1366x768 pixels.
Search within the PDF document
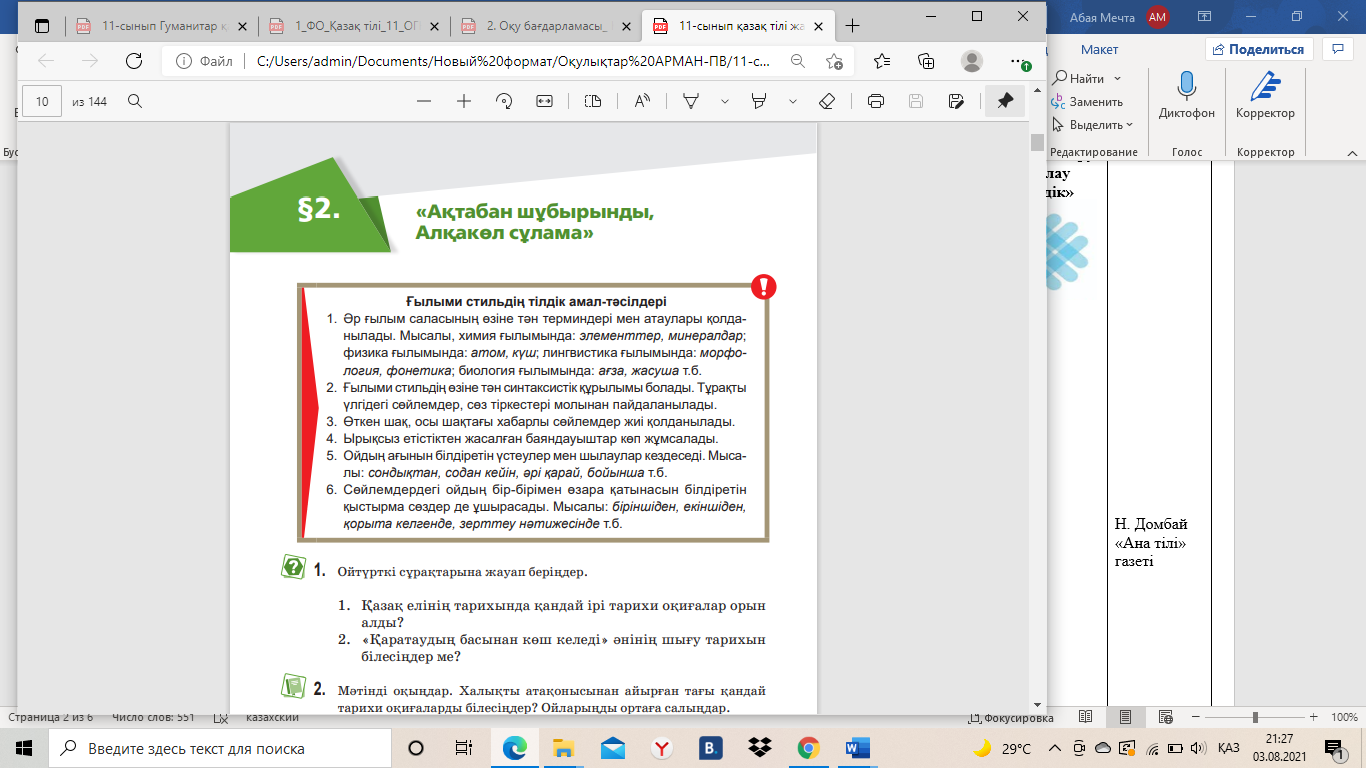(134, 101)
